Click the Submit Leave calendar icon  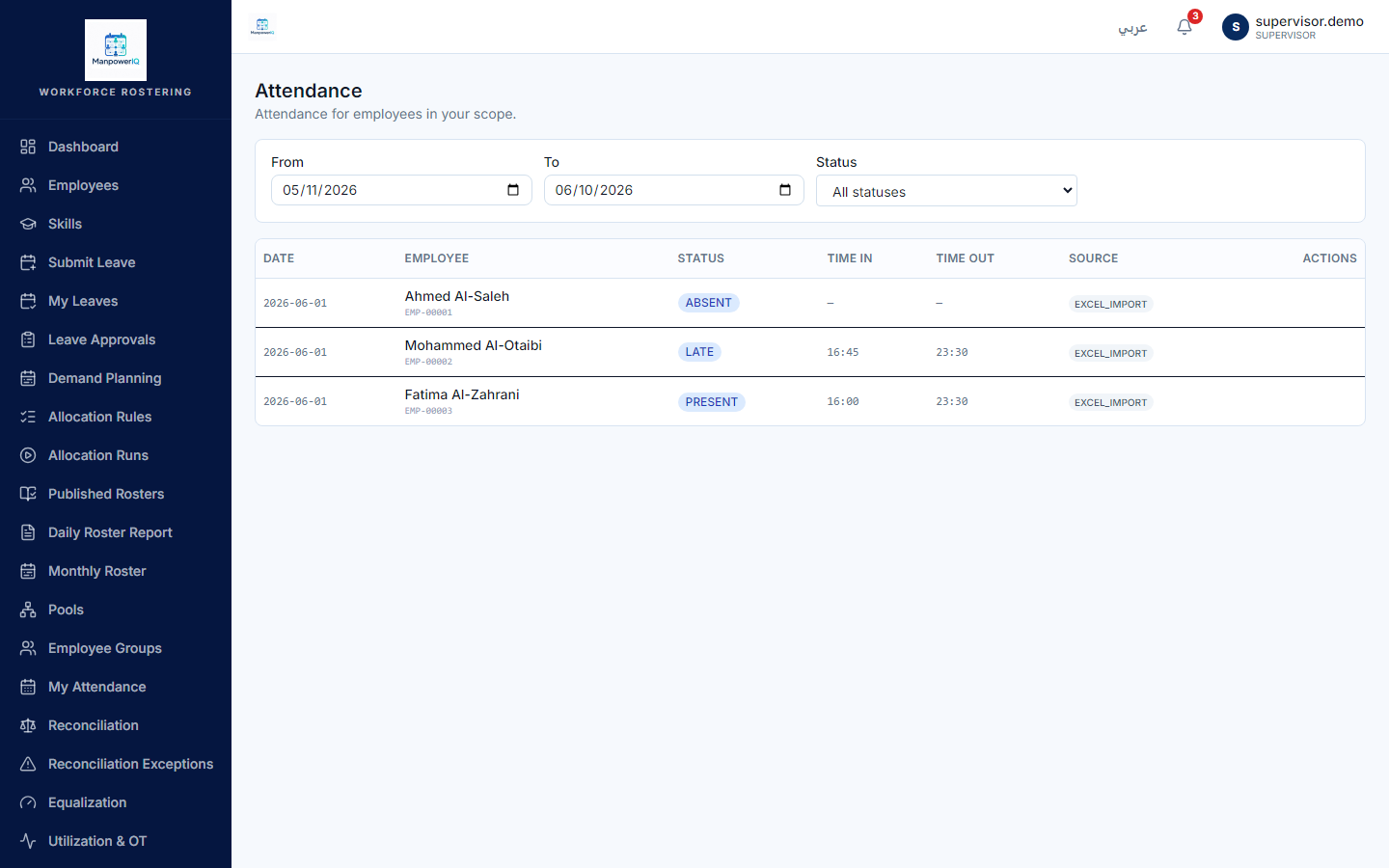28,262
